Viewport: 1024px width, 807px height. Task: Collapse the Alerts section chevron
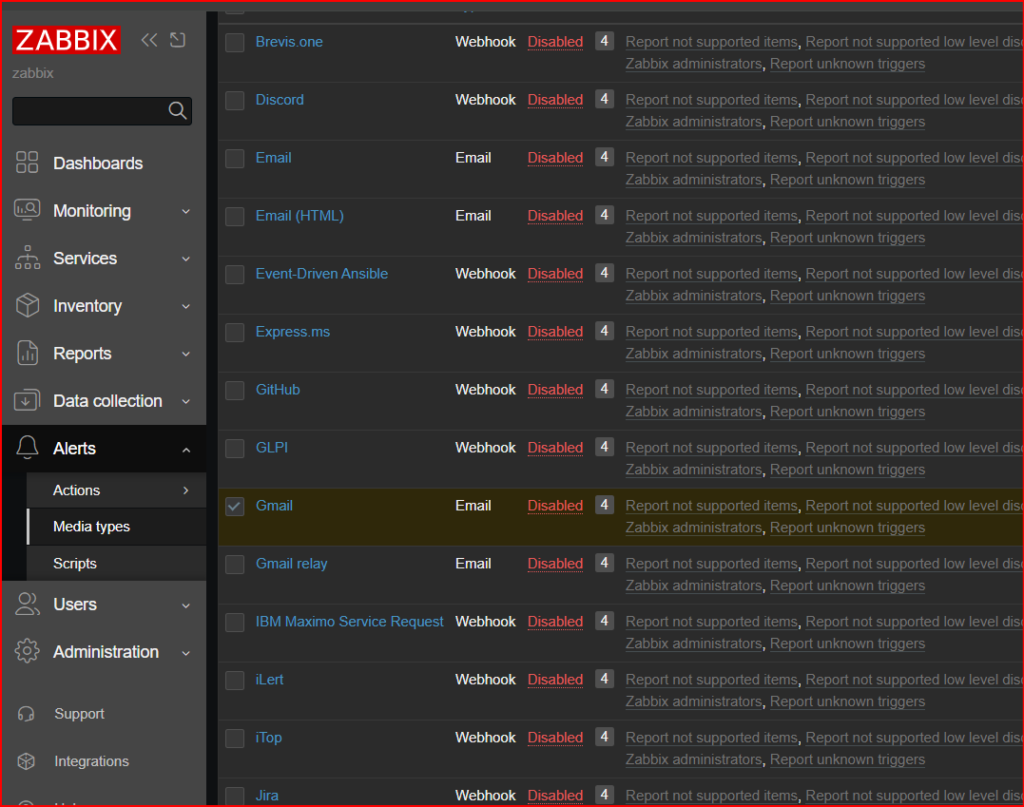pyautogui.click(x=186, y=450)
